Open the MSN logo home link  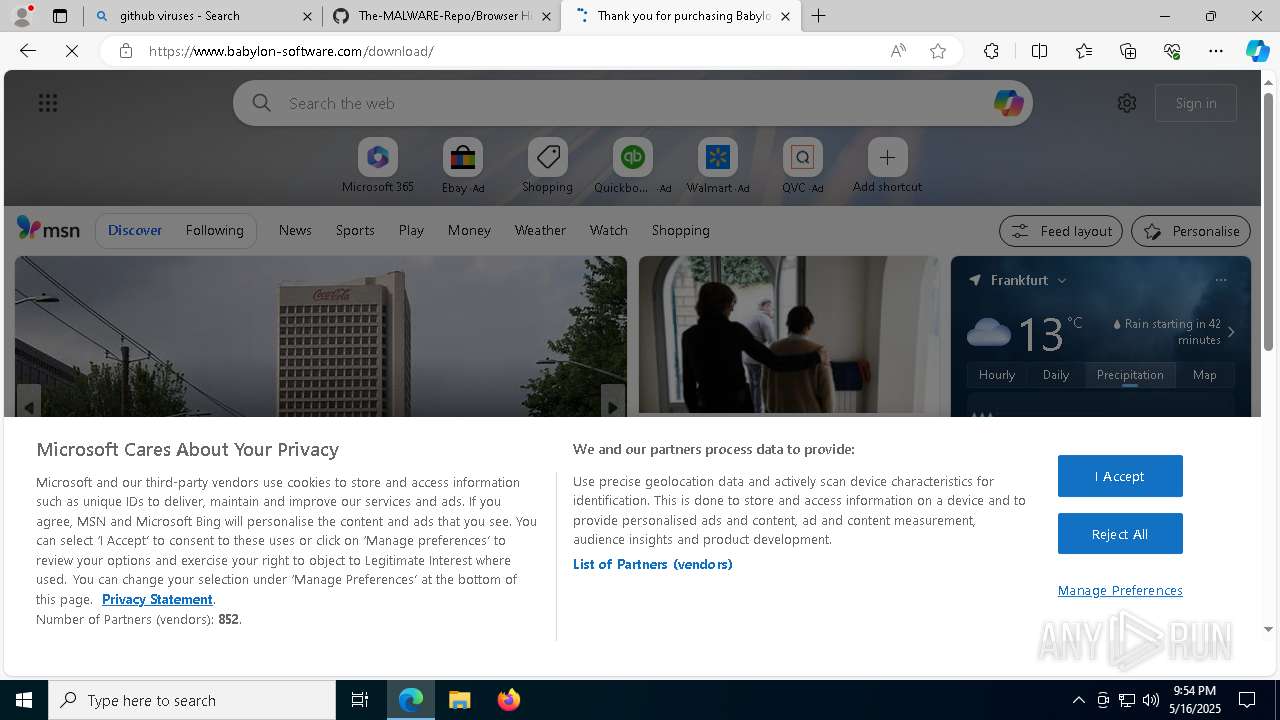click(48, 229)
